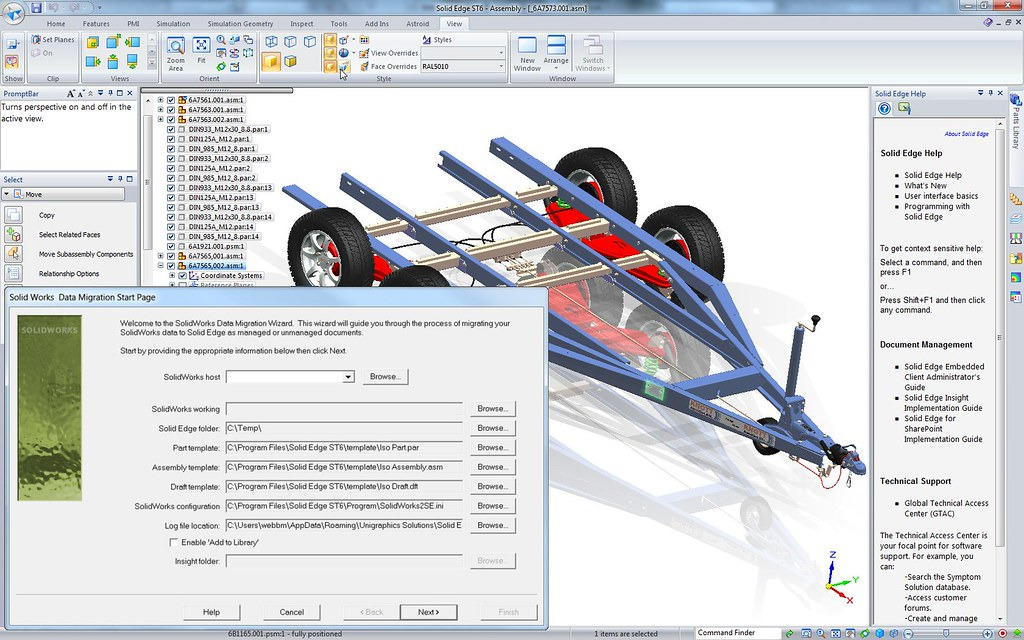Expand the 6A7563.001.asm:1 tree node

(160, 110)
